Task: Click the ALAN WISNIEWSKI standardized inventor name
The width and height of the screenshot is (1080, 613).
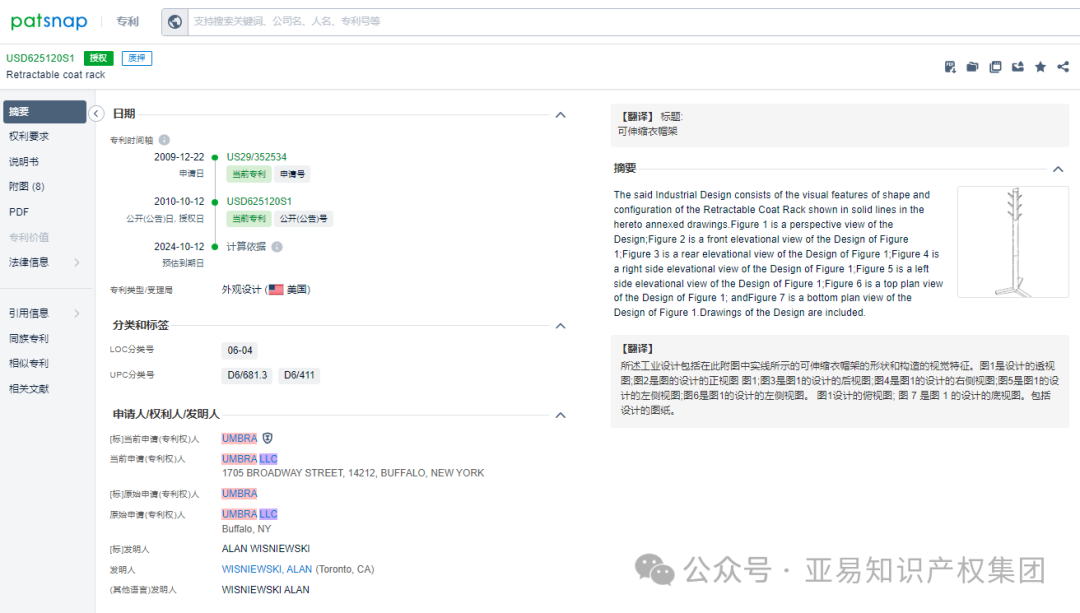Action: click(266, 548)
